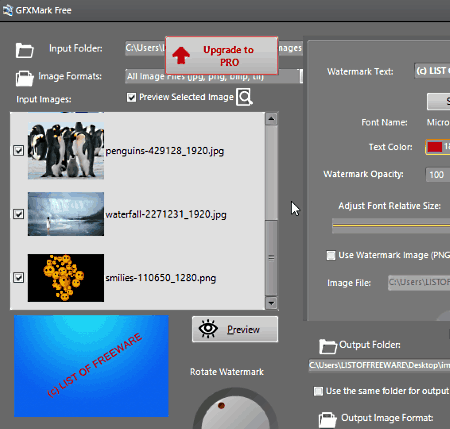Click the image list scroll down arrow
This screenshot has height=429, width=450.
click(271, 303)
